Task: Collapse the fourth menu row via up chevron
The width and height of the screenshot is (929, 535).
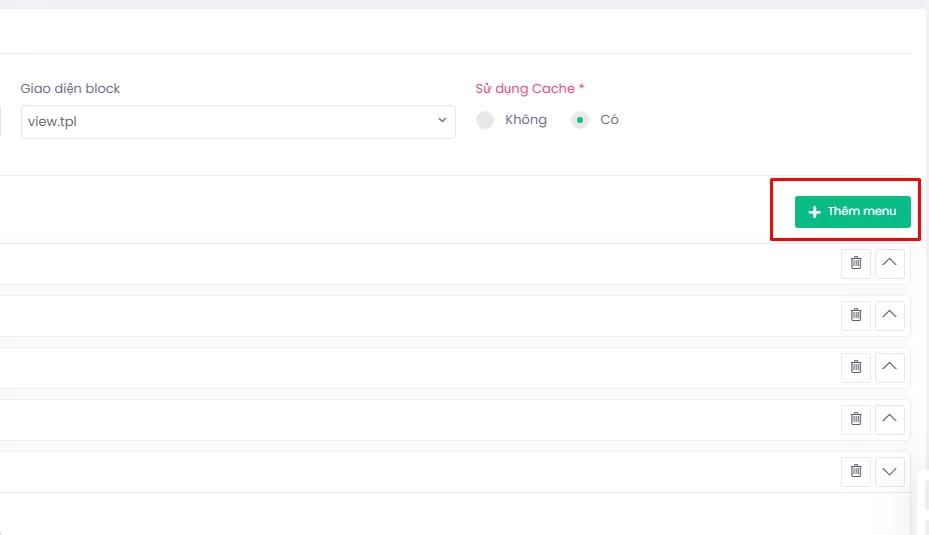Action: pyautogui.click(x=890, y=419)
